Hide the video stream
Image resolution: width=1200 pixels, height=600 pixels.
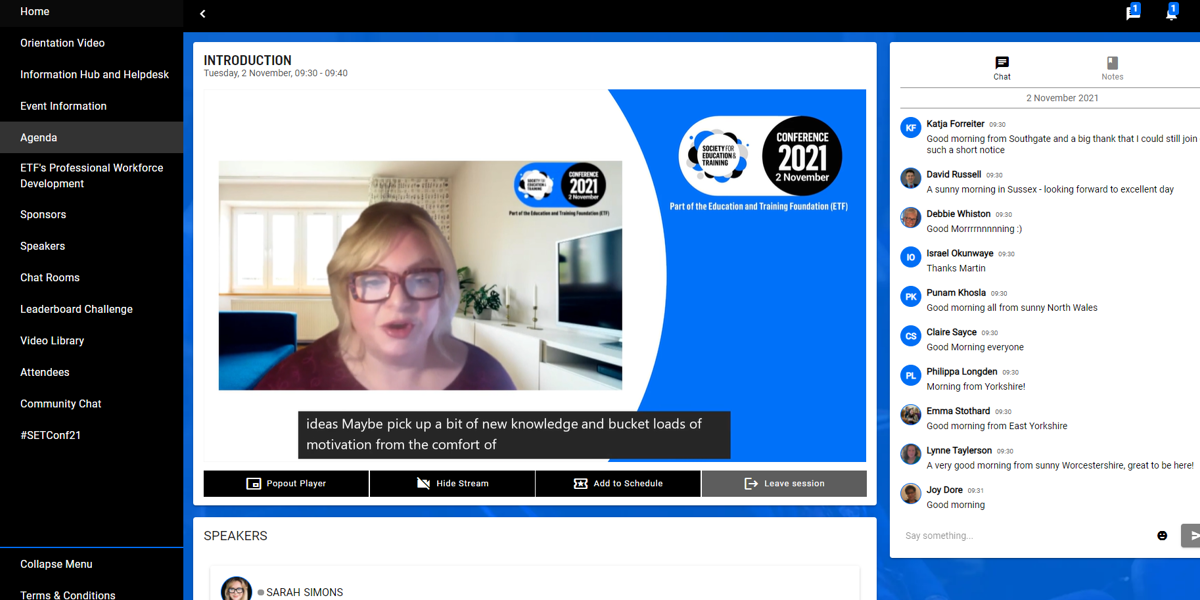coord(452,484)
